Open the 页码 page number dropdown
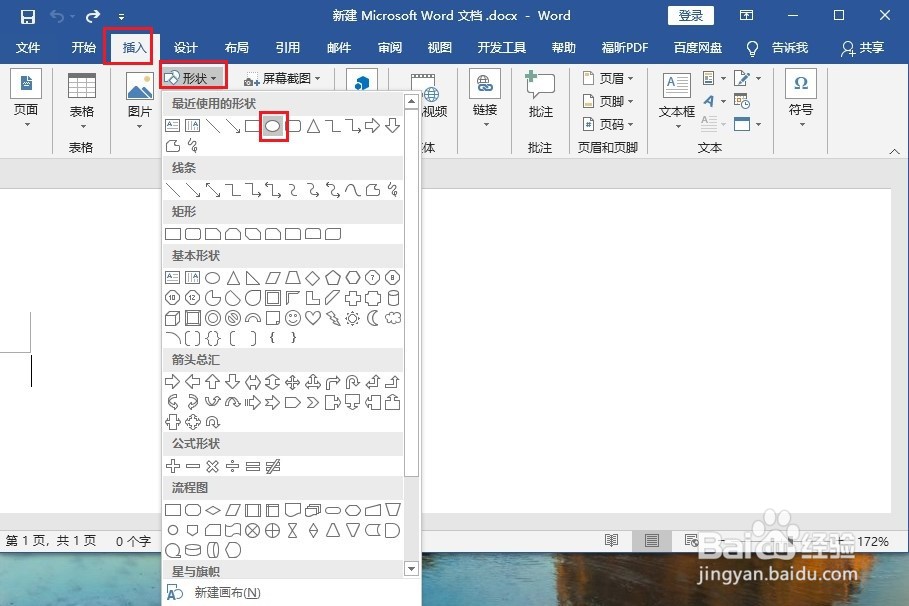 pos(607,124)
